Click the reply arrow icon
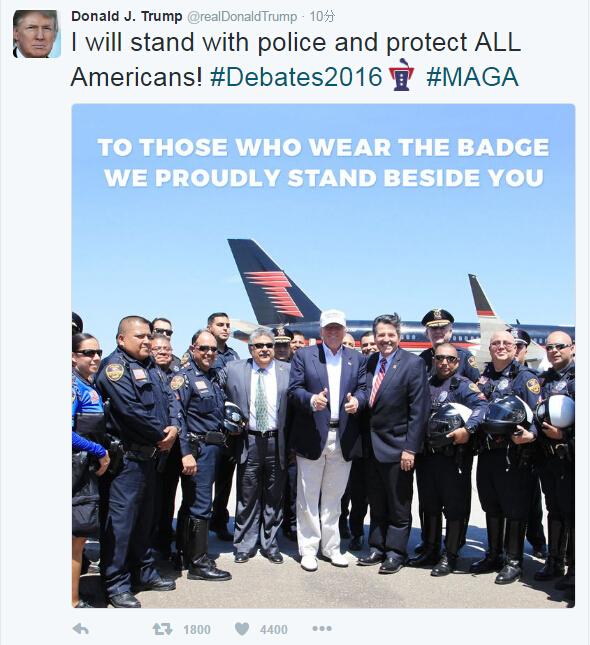 [x=81, y=629]
